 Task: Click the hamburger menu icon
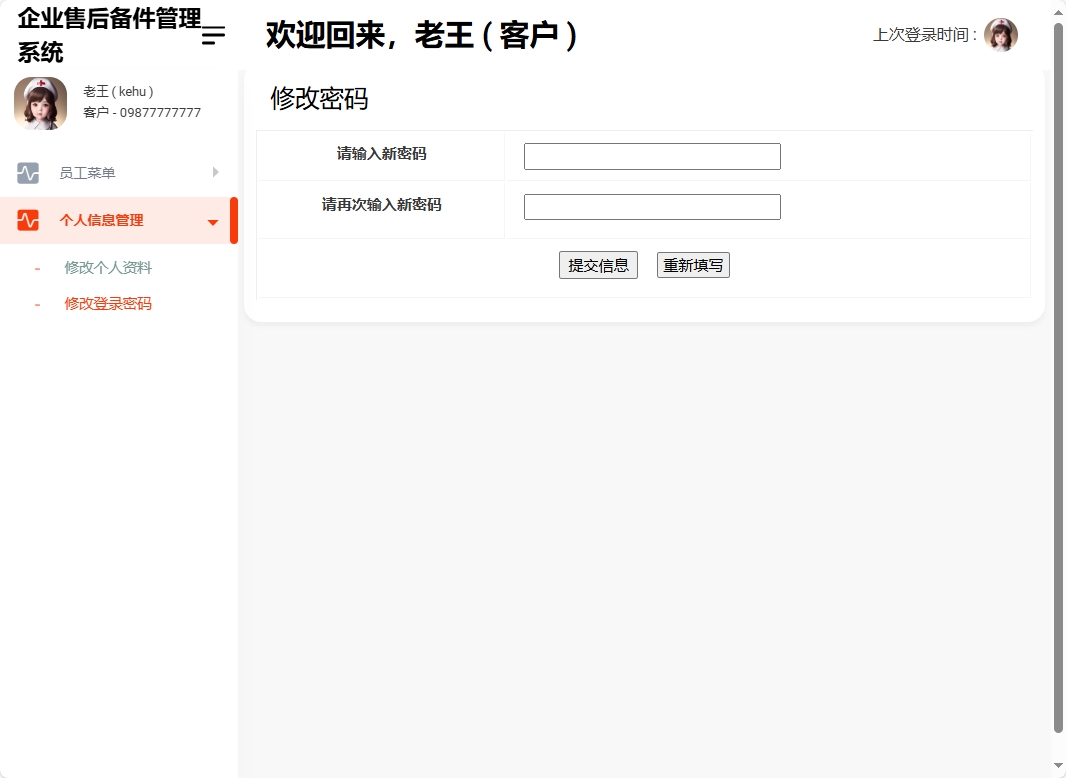coord(212,36)
